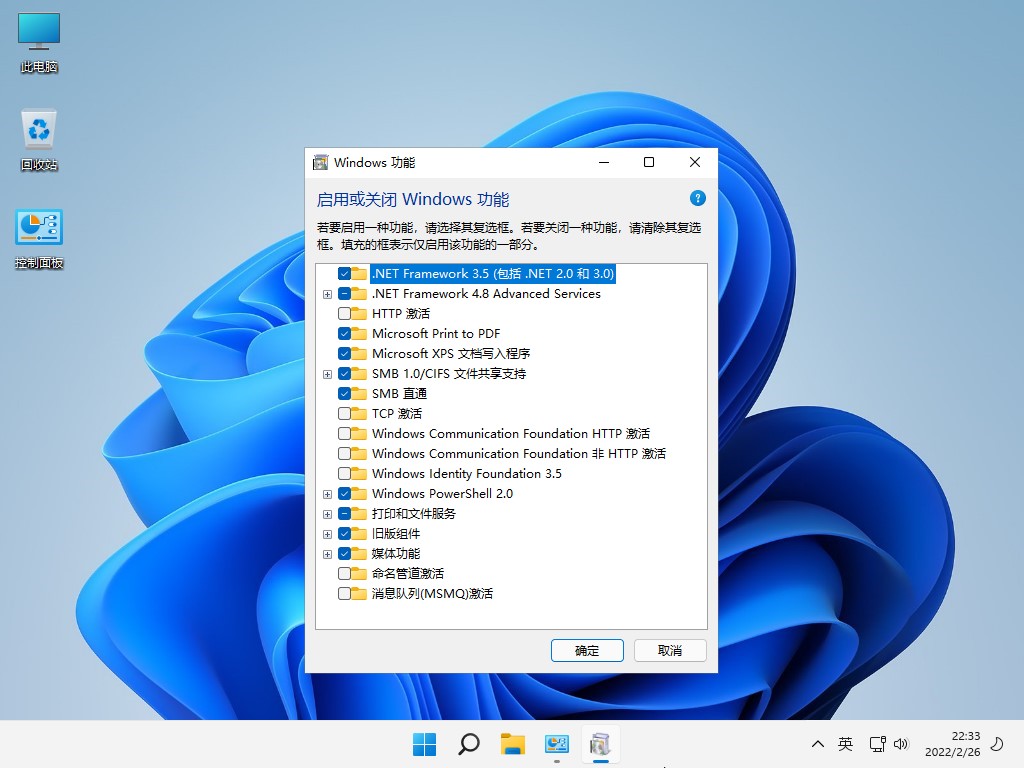Enable the TCP 激活 checkbox

[345, 414]
